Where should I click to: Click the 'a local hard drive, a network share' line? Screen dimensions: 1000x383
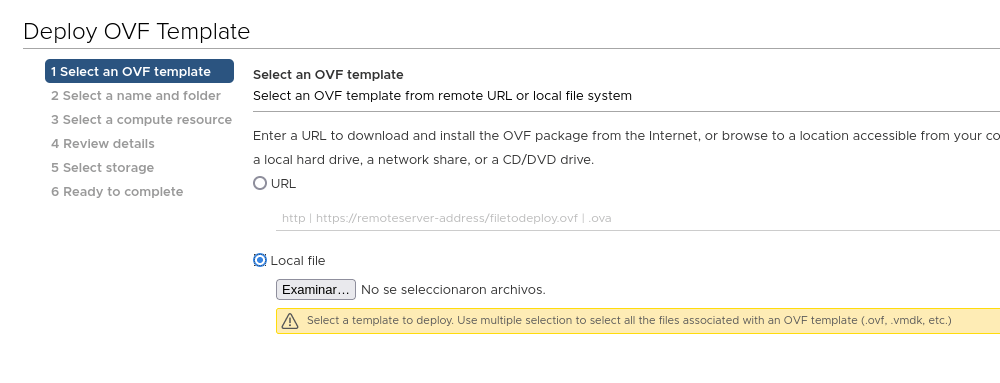[423, 160]
